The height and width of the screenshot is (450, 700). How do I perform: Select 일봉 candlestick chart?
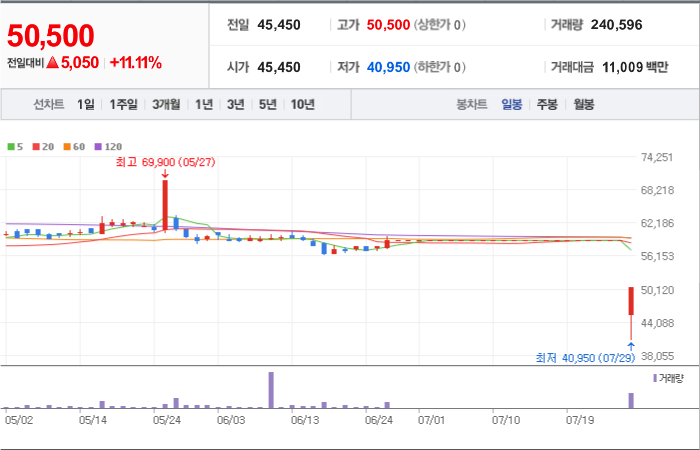pos(512,104)
